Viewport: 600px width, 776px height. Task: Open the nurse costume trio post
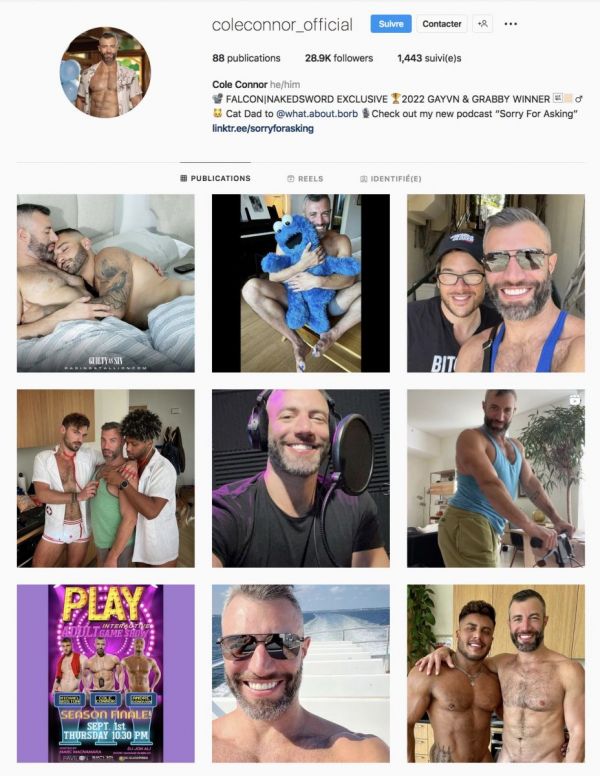105,478
